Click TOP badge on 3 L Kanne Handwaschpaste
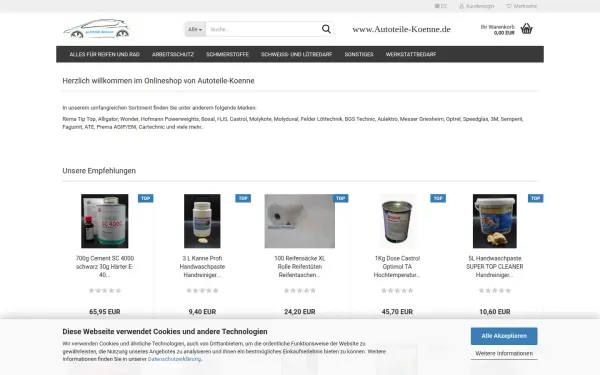Viewport: 600px width, 375px height. pos(243,198)
